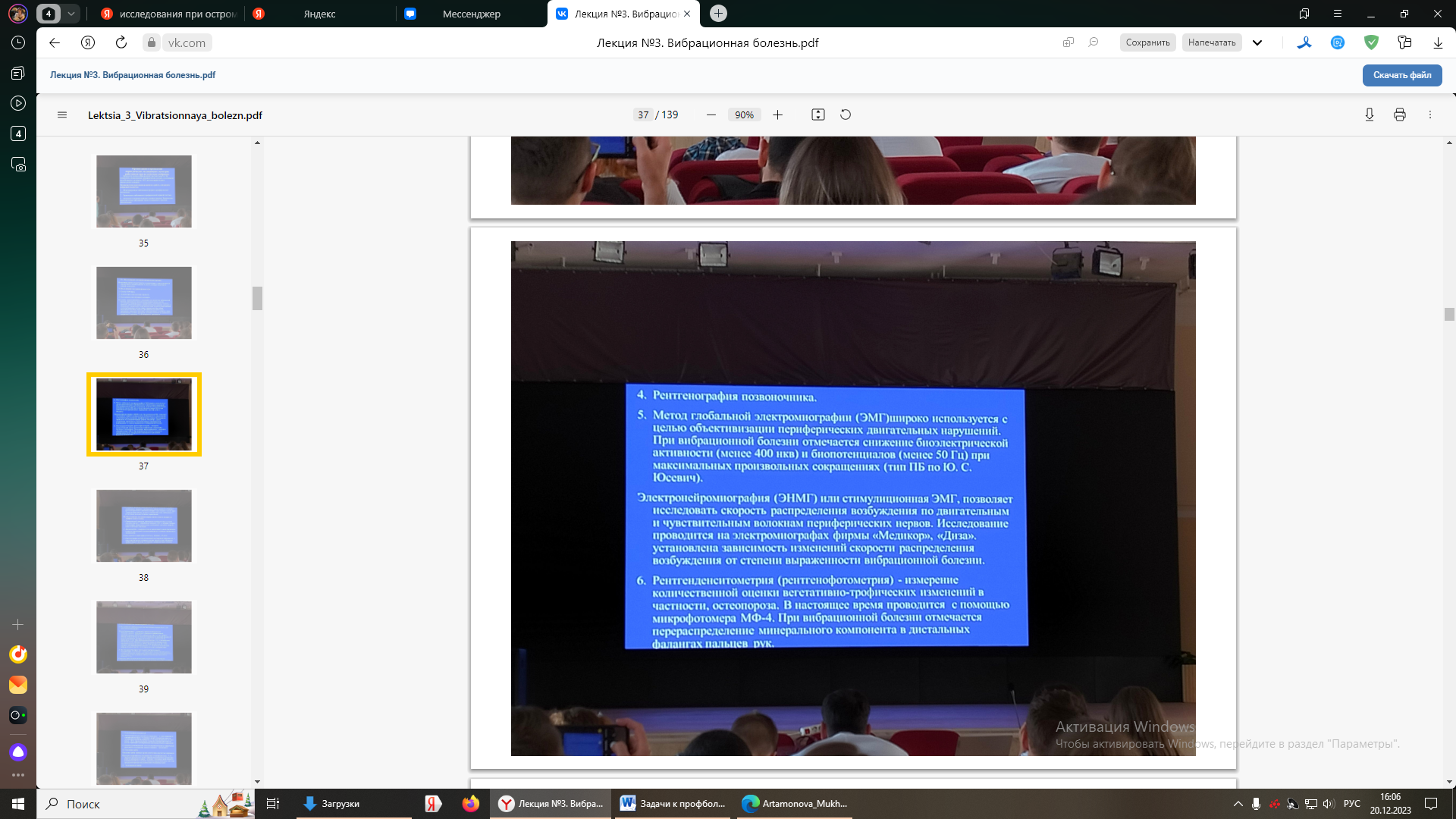1456x819 pixels.
Task: Zoom out with the minus button
Action: [711, 115]
